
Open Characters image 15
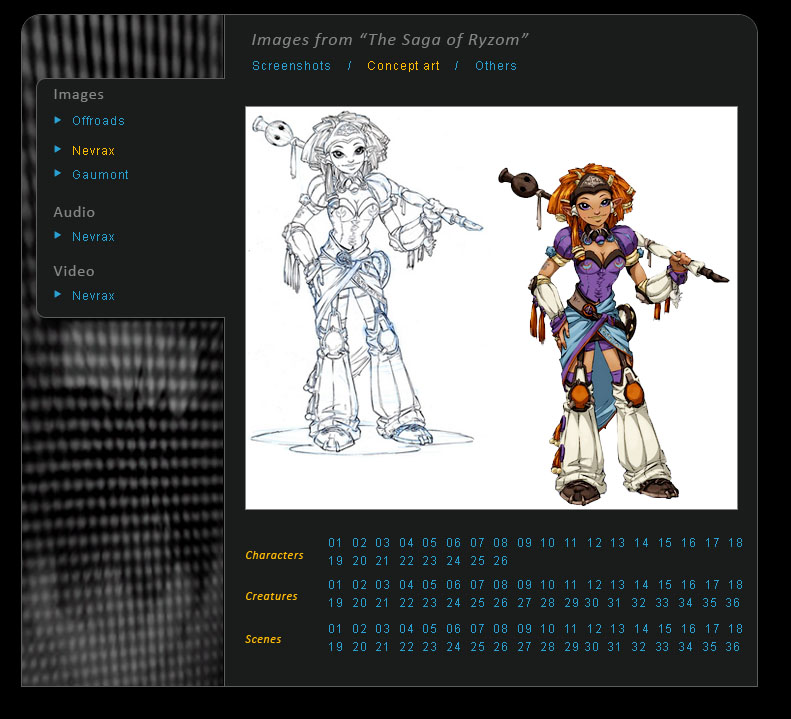665,543
